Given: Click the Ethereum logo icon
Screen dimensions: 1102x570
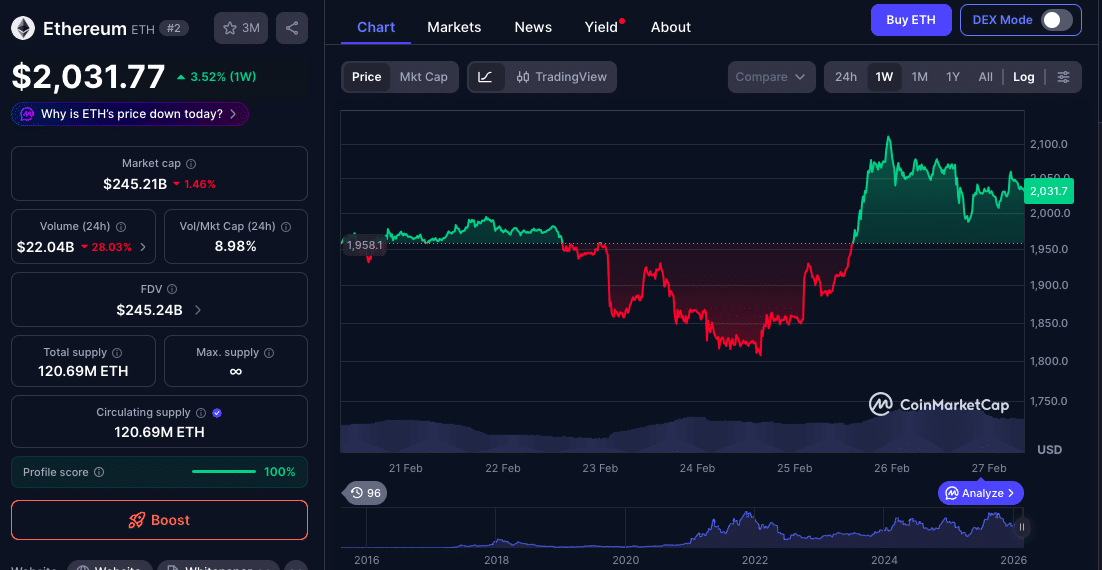Looking at the screenshot, I should 23,28.
